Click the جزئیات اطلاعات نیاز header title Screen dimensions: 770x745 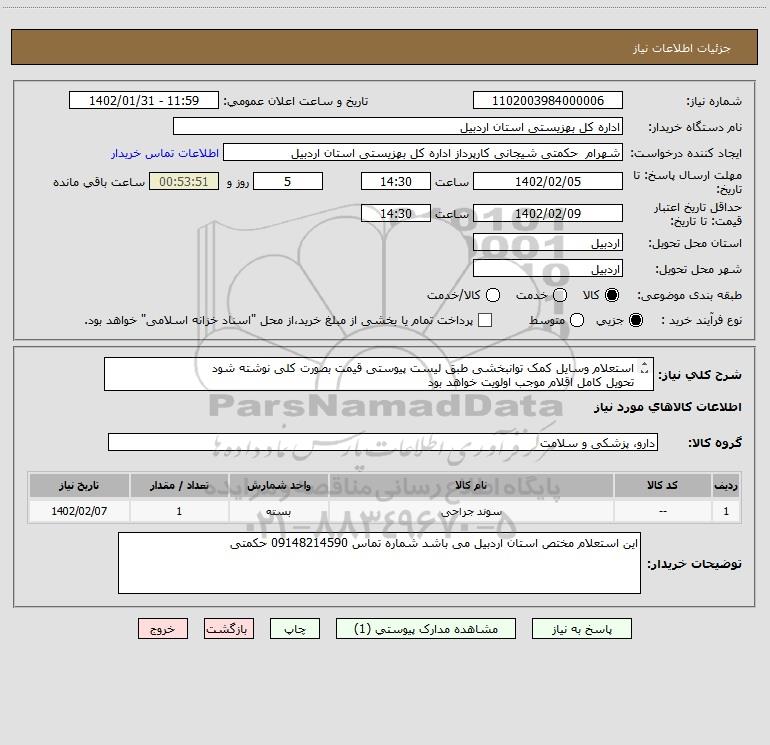coord(681,48)
